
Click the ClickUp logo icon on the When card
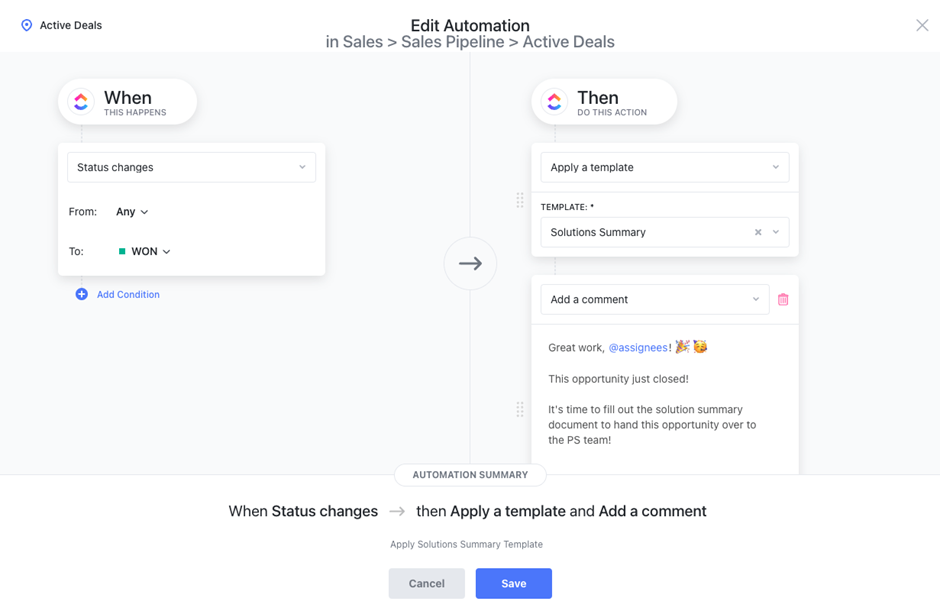point(80,101)
